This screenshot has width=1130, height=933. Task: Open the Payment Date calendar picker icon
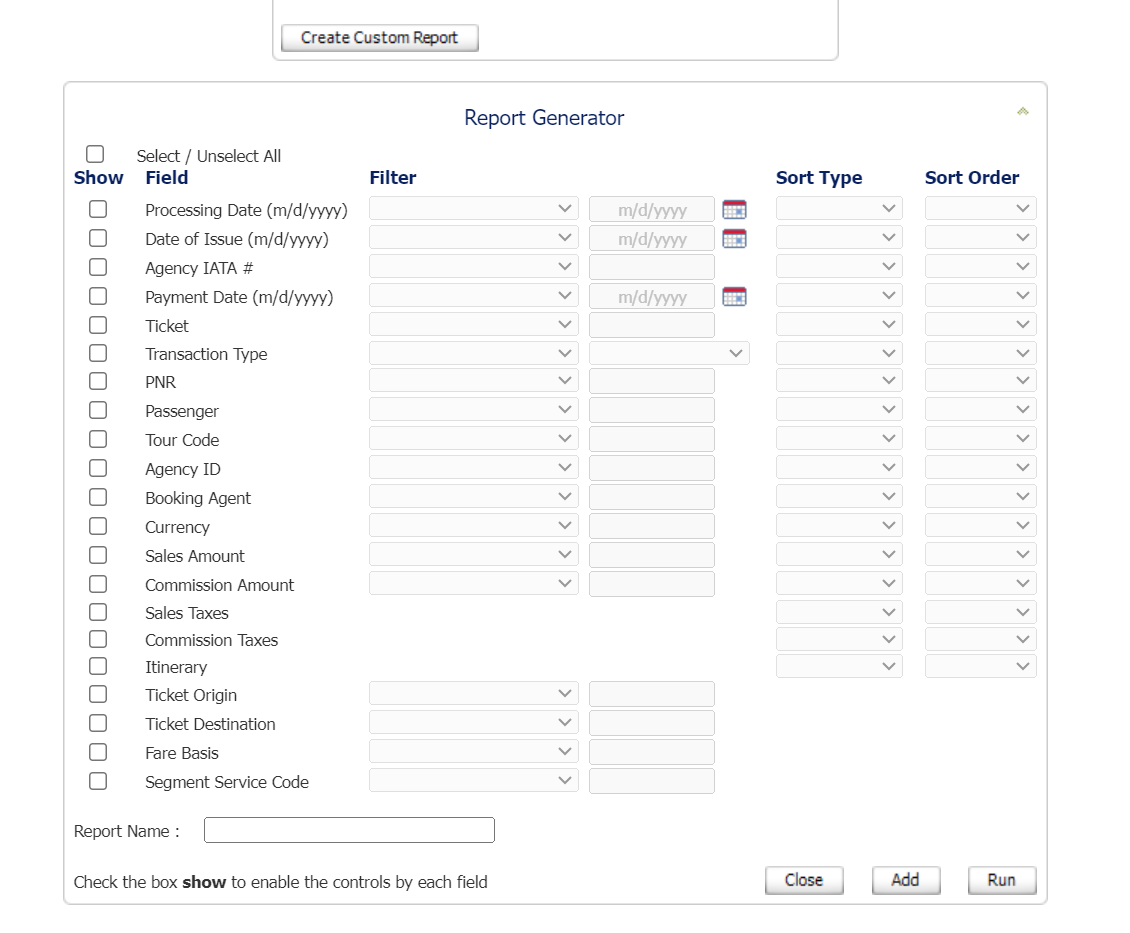[734, 297]
